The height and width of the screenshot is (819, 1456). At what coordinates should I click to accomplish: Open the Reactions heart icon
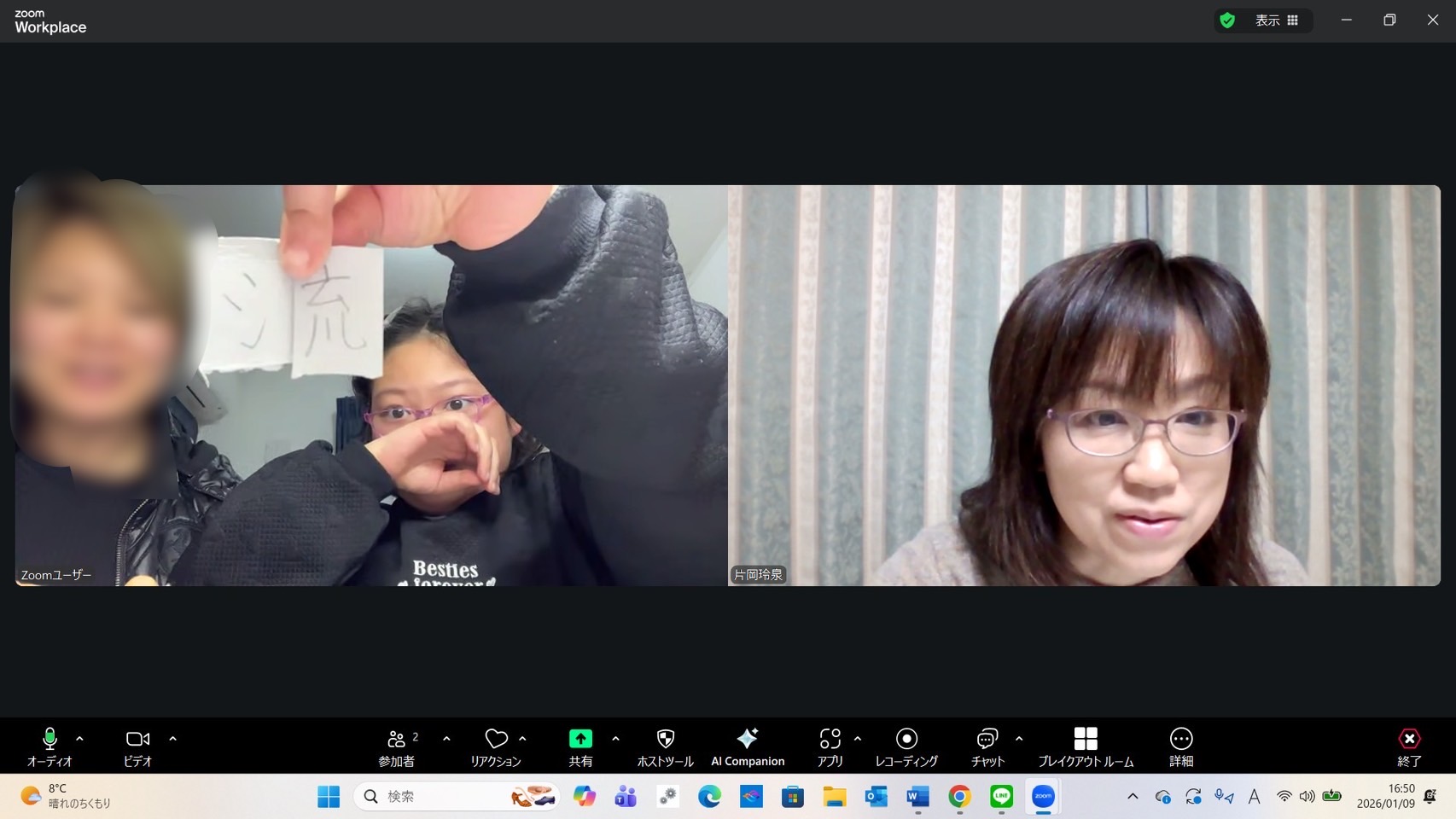pos(496,739)
